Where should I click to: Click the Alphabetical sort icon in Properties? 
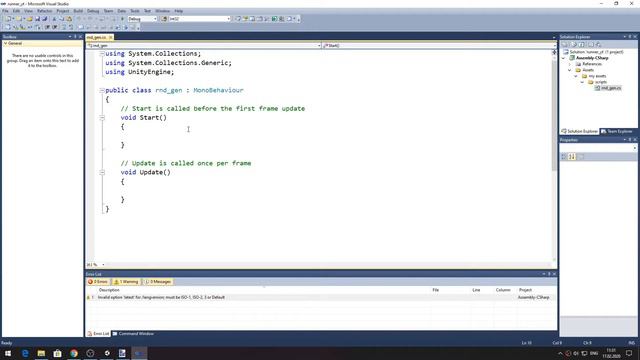pyautogui.click(x=572, y=157)
